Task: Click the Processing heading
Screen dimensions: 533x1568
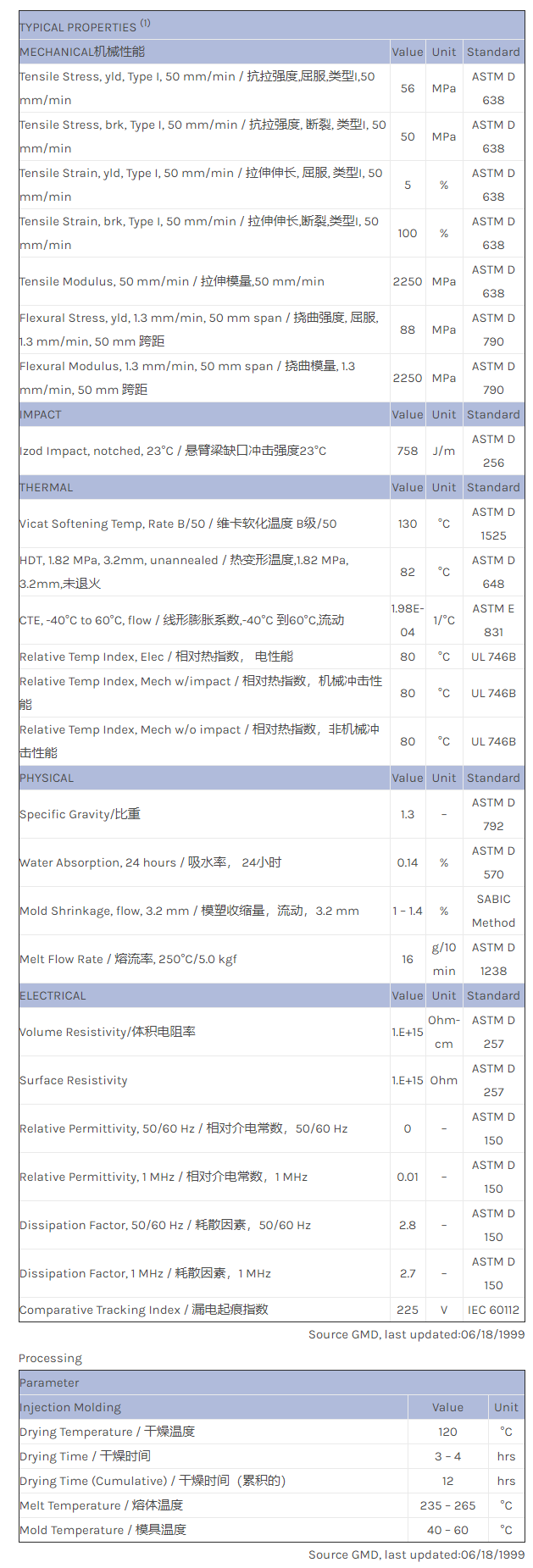Action: pos(51,1358)
